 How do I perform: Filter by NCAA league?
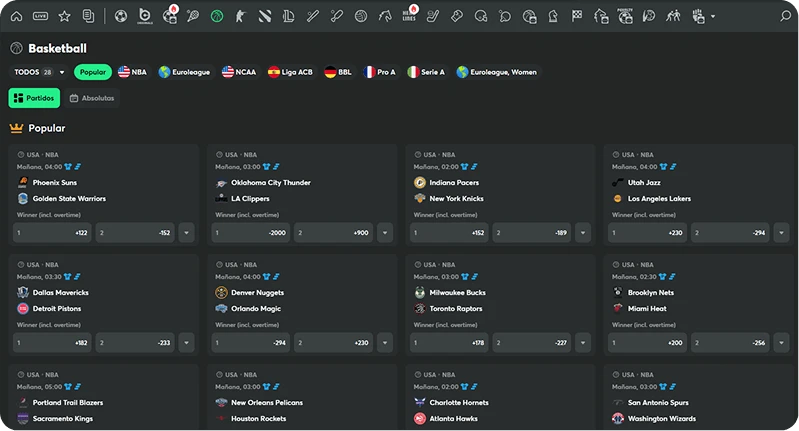239,72
